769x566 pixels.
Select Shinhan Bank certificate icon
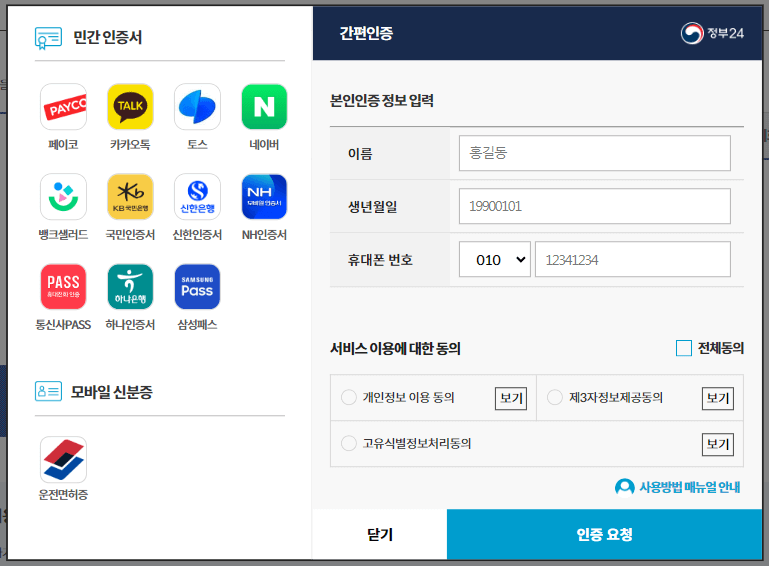tap(197, 197)
